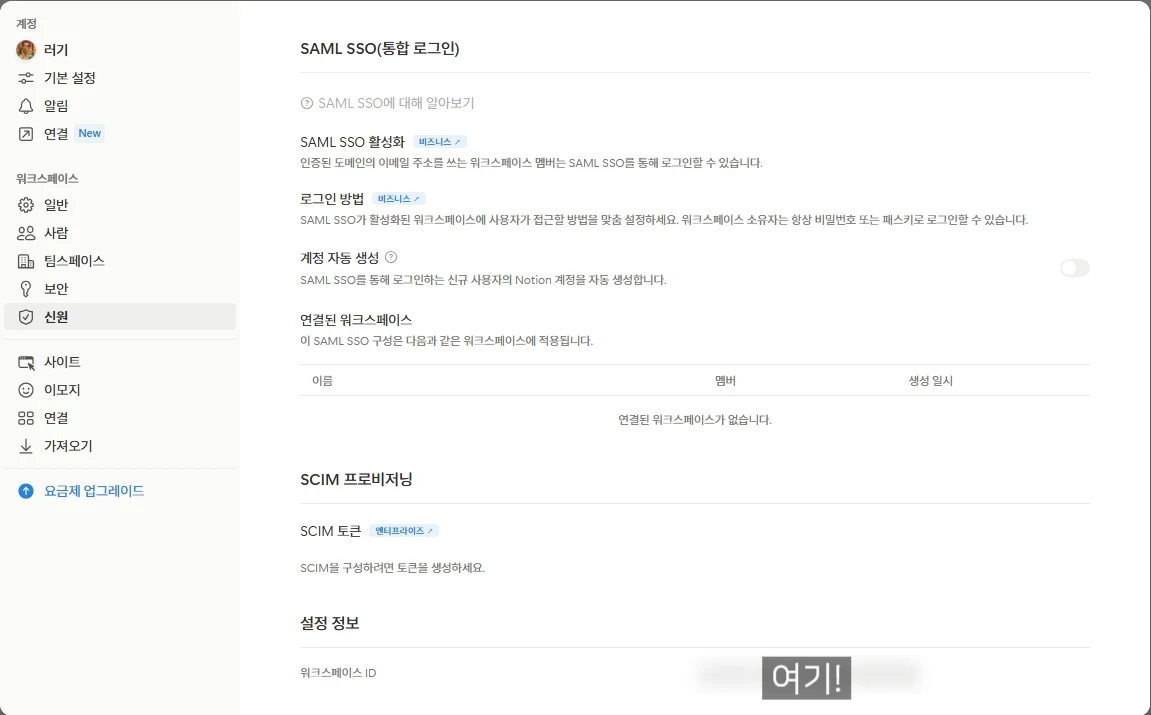This screenshot has width=1151, height=715.
Task: Open the 보안 key icon
Action: pos(26,288)
